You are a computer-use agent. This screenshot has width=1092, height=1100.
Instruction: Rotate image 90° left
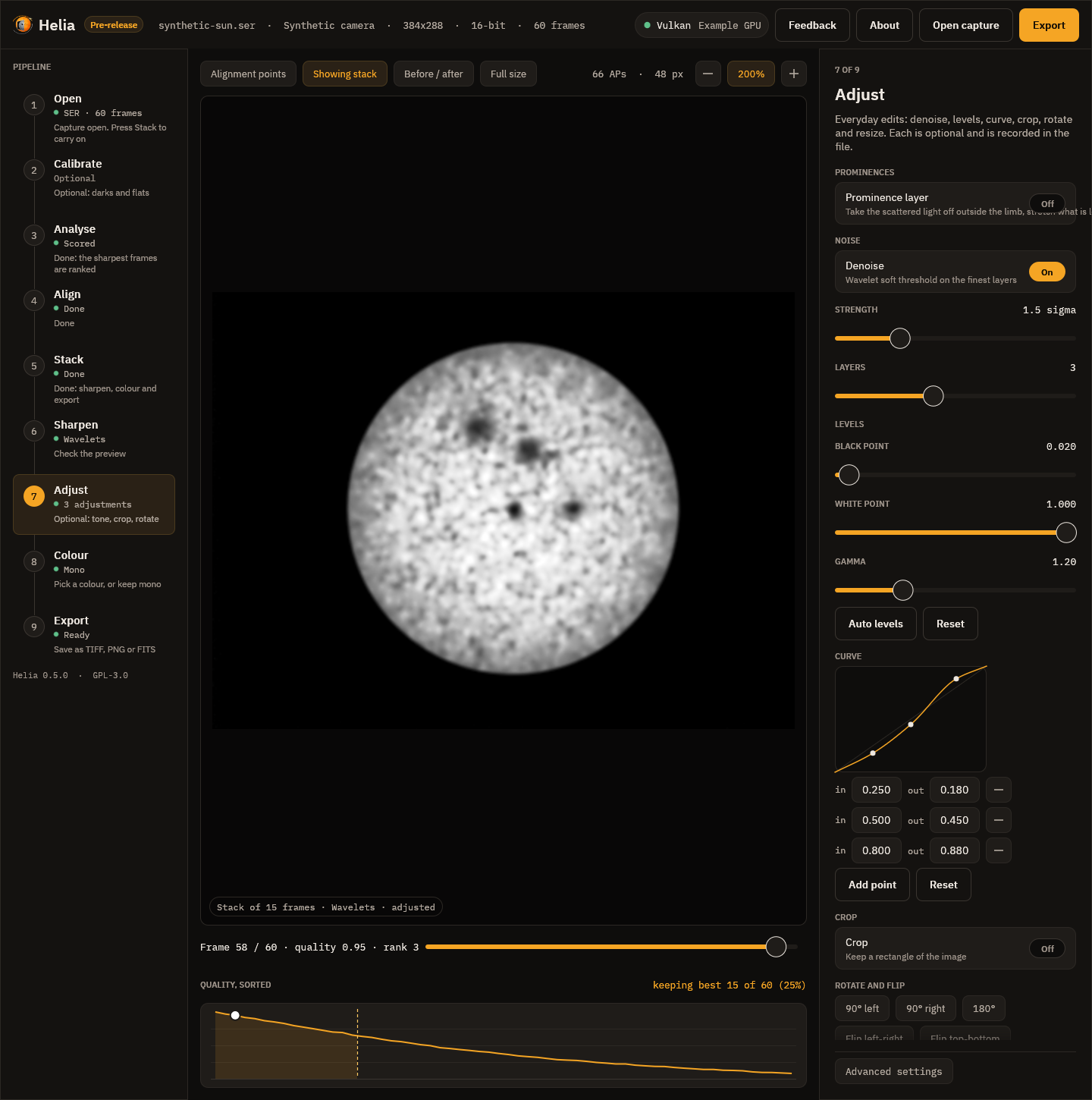pyautogui.click(x=862, y=1008)
